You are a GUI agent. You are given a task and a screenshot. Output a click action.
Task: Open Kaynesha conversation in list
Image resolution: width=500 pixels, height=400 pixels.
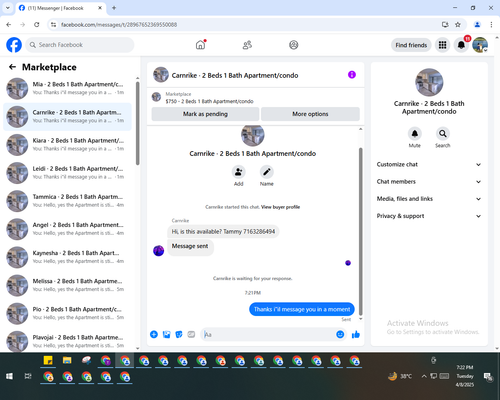tap(67, 257)
